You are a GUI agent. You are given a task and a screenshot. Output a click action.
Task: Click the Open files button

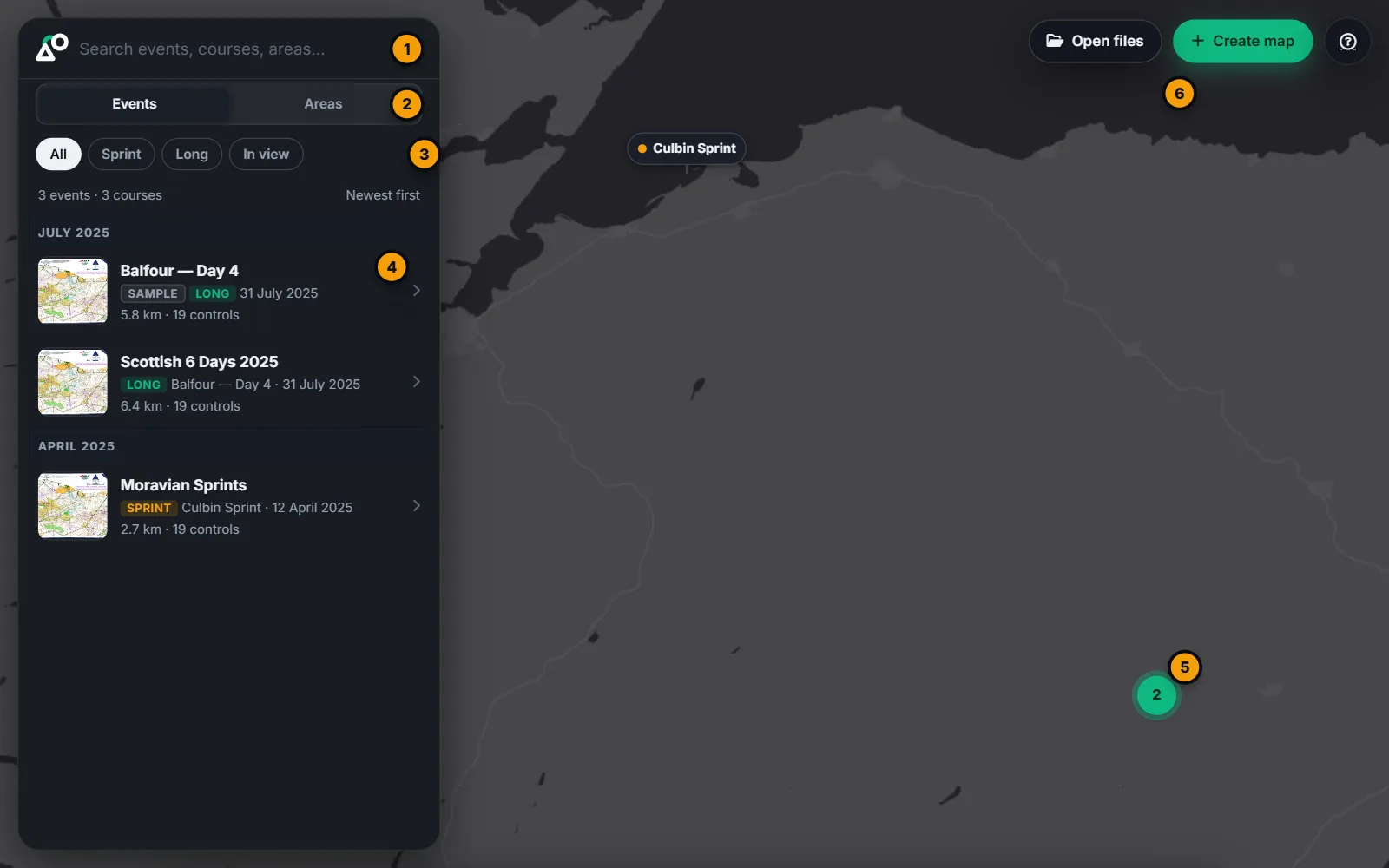pos(1095,42)
